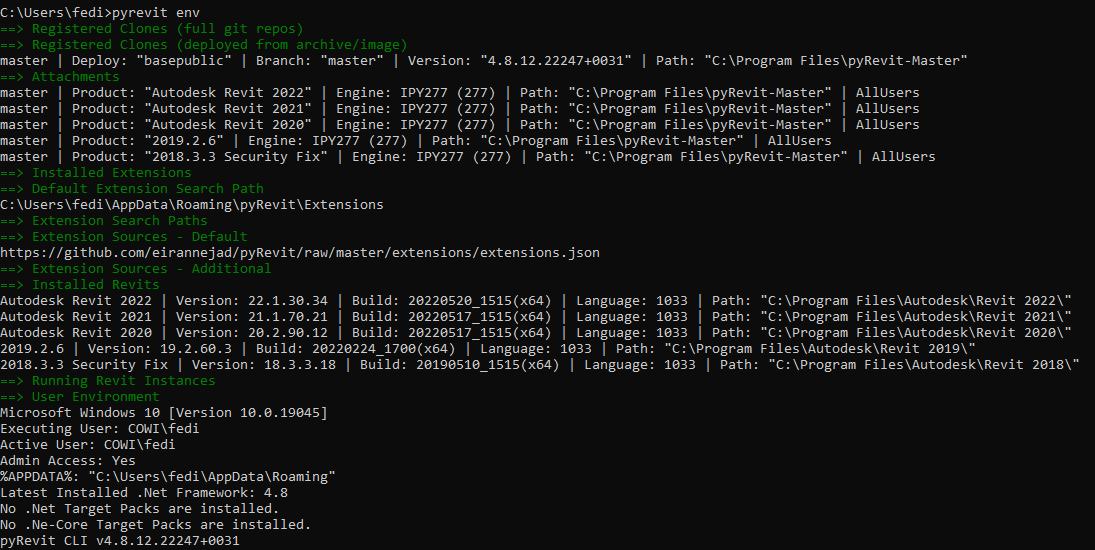Click the 'Registered Clones (full git repos)' heading
Viewport: 1095px width, 550px height.
pyautogui.click(x=168, y=29)
